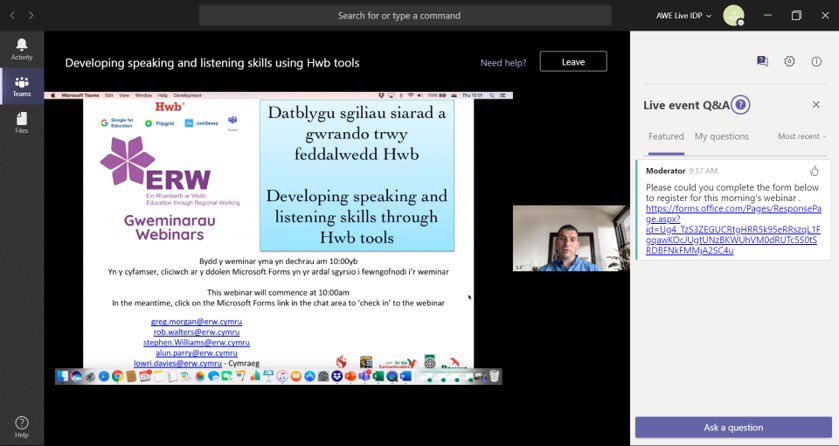The height and width of the screenshot is (446, 839).
Task: Switch to the Featured tab
Action: point(666,136)
